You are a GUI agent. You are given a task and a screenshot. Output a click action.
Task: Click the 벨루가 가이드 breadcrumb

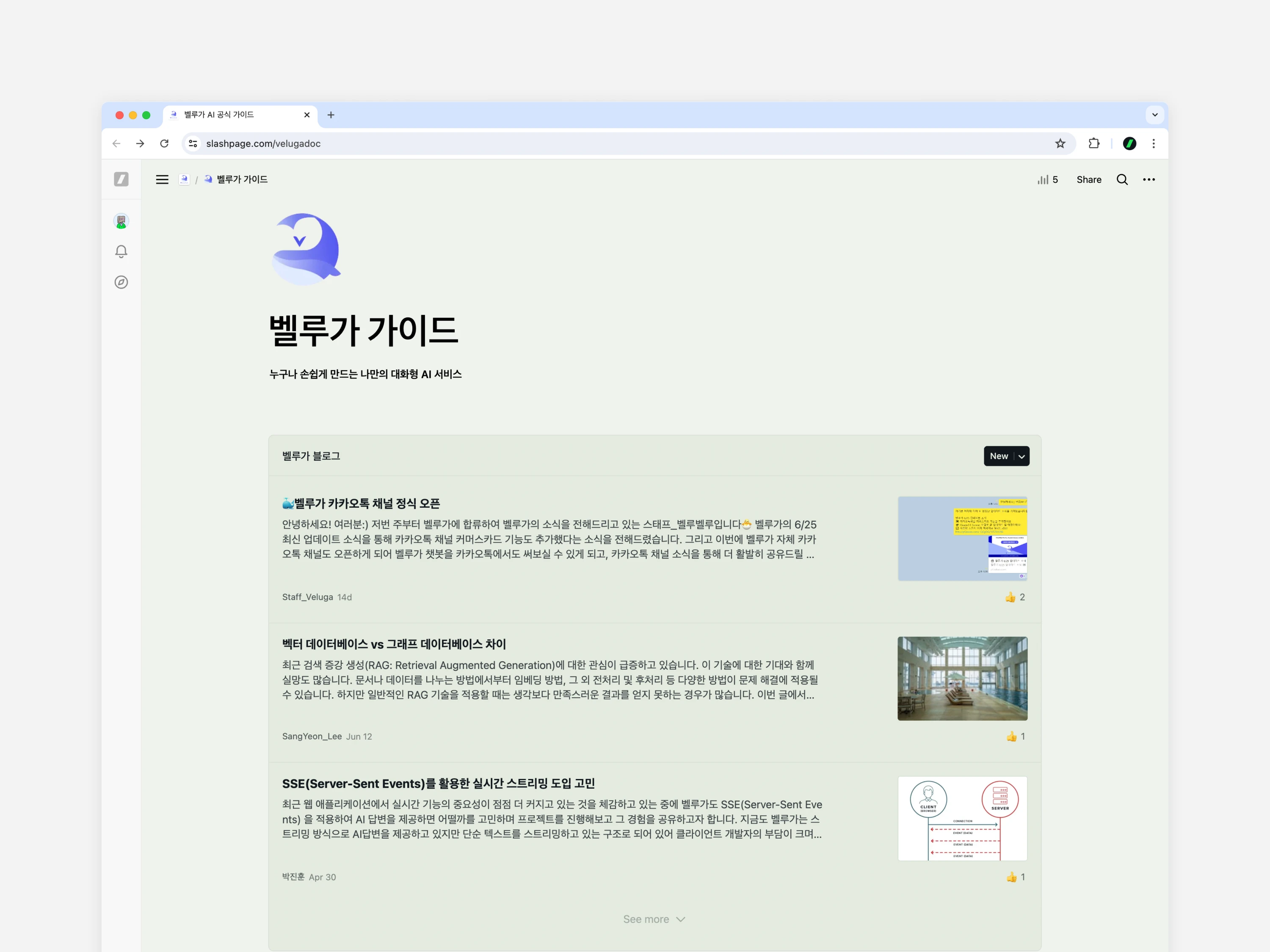click(236, 180)
